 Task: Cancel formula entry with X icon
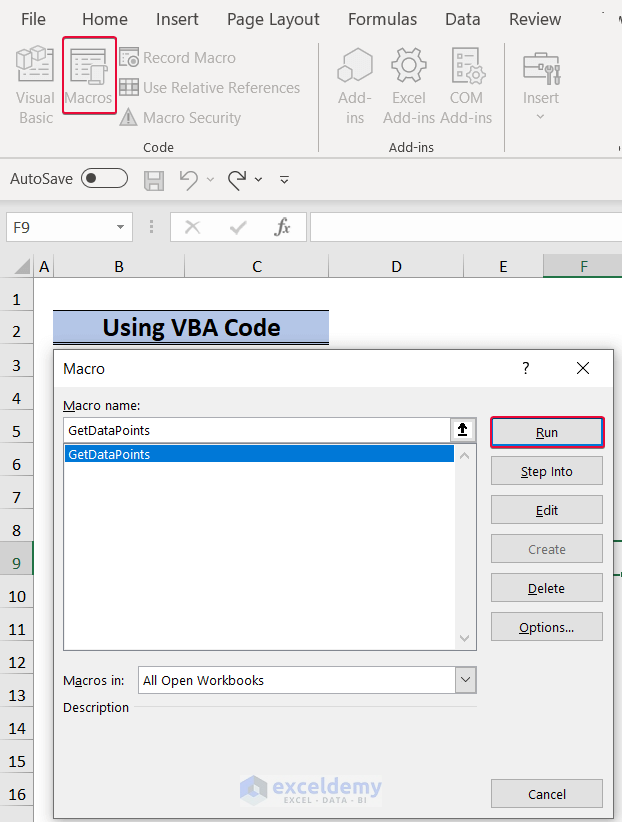click(x=192, y=227)
